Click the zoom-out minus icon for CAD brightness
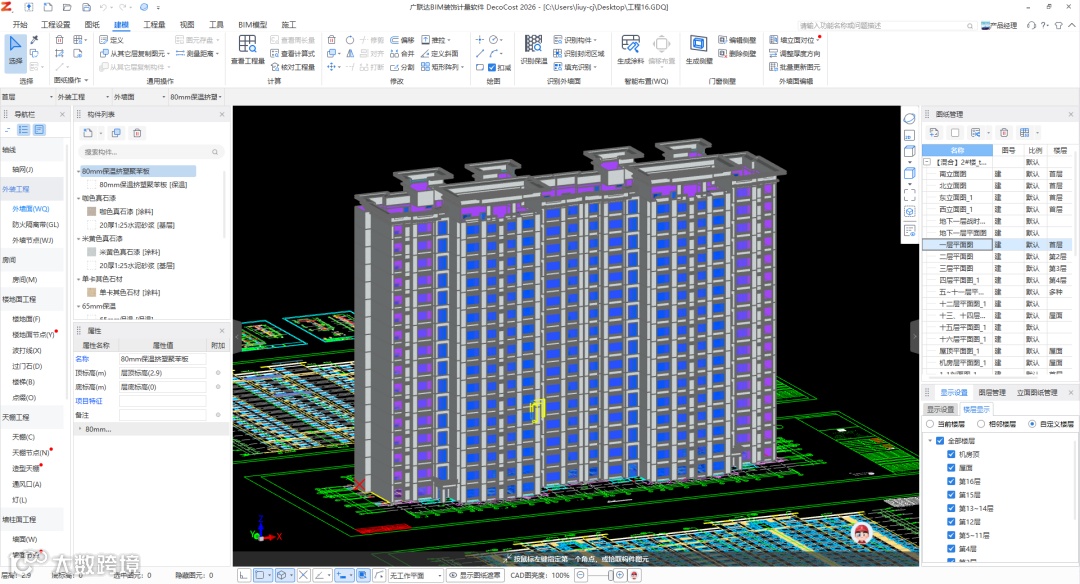 [x=581, y=575]
